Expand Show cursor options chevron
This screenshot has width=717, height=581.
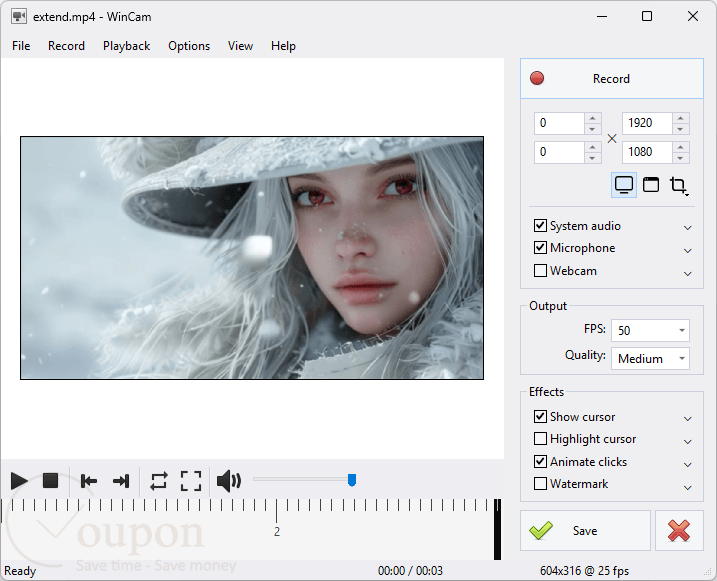pyautogui.click(x=687, y=419)
